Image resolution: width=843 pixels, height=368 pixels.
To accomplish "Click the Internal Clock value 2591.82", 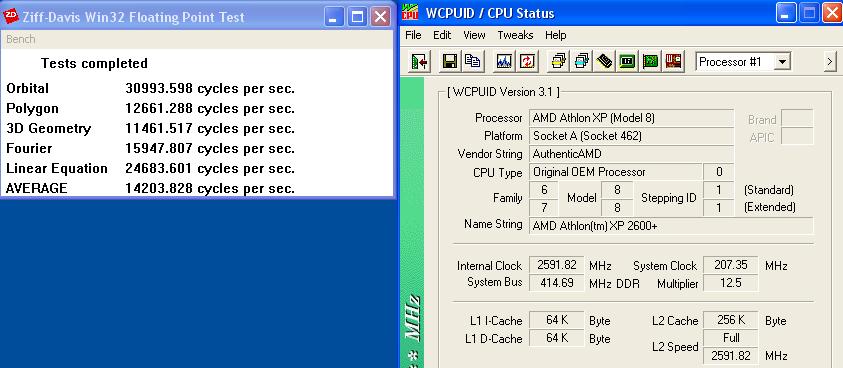I will point(556,265).
